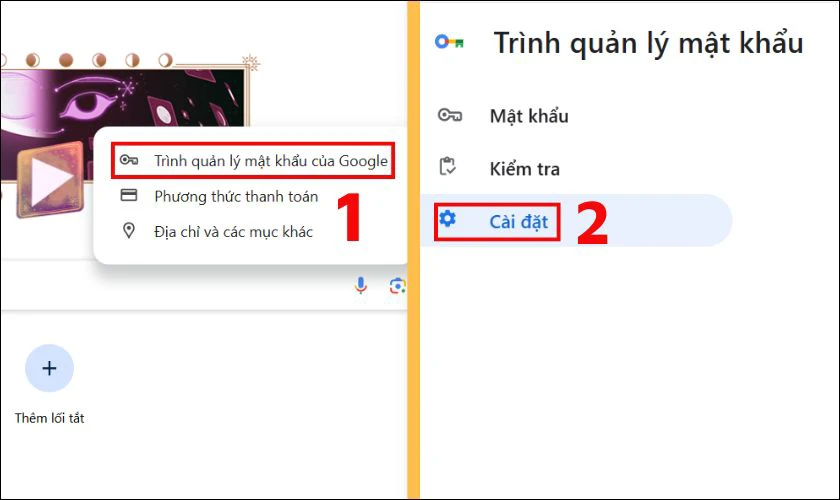Click the credit card icon for payment methods

pyautogui.click(x=128, y=196)
